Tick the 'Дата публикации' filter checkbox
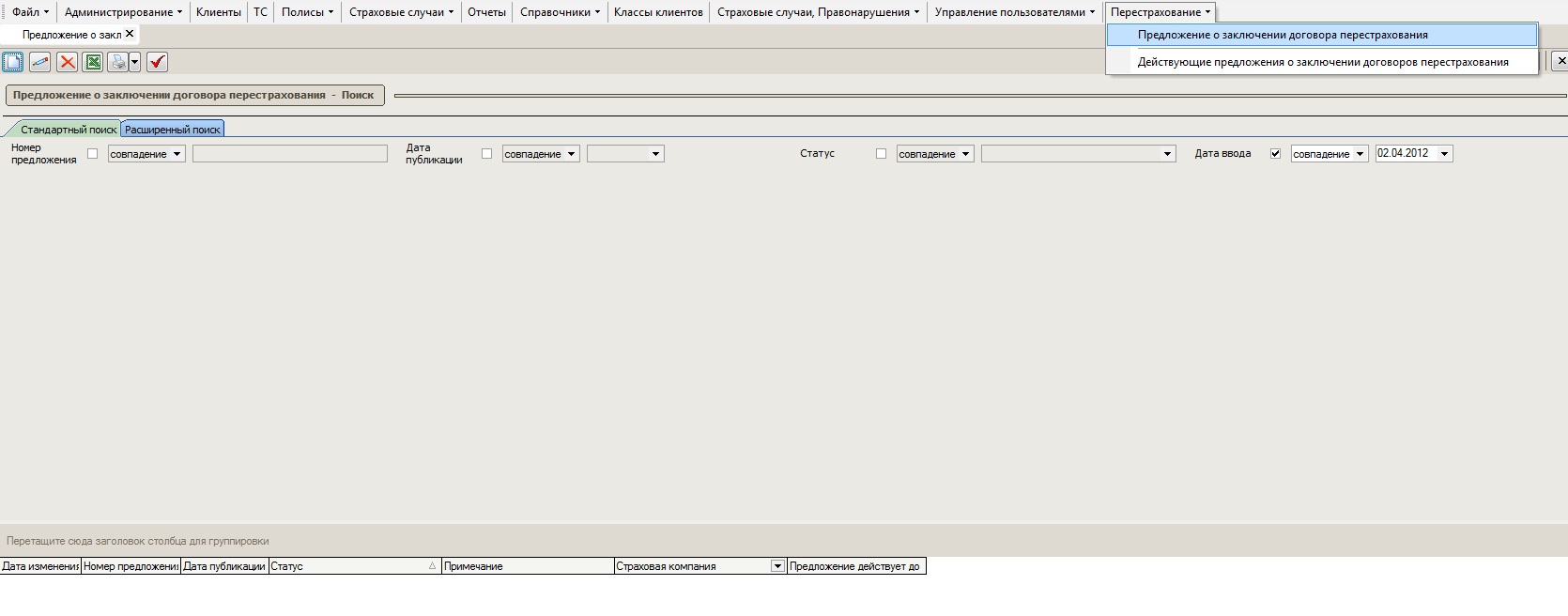 coord(486,154)
